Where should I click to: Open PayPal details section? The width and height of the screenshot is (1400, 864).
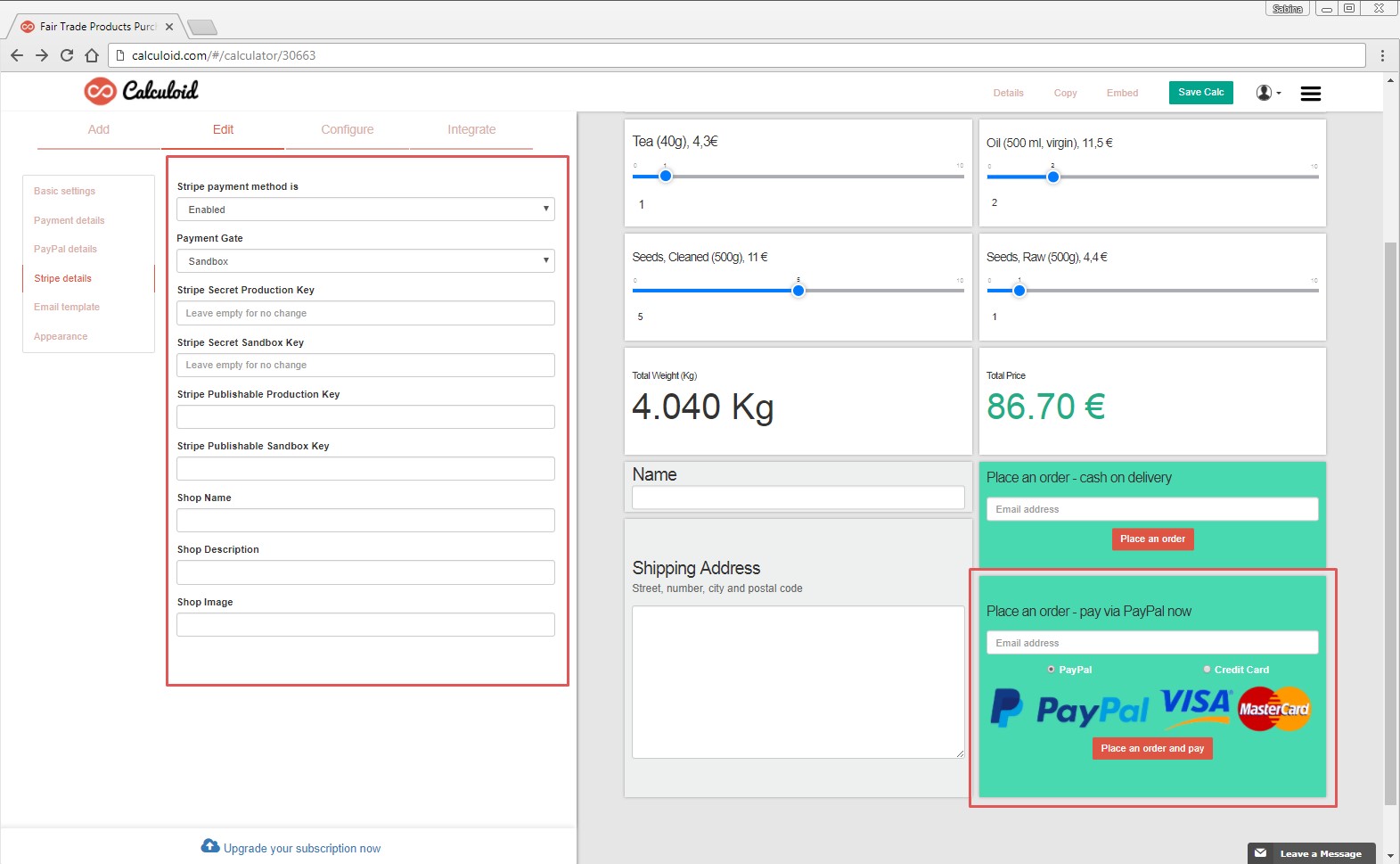coord(65,249)
